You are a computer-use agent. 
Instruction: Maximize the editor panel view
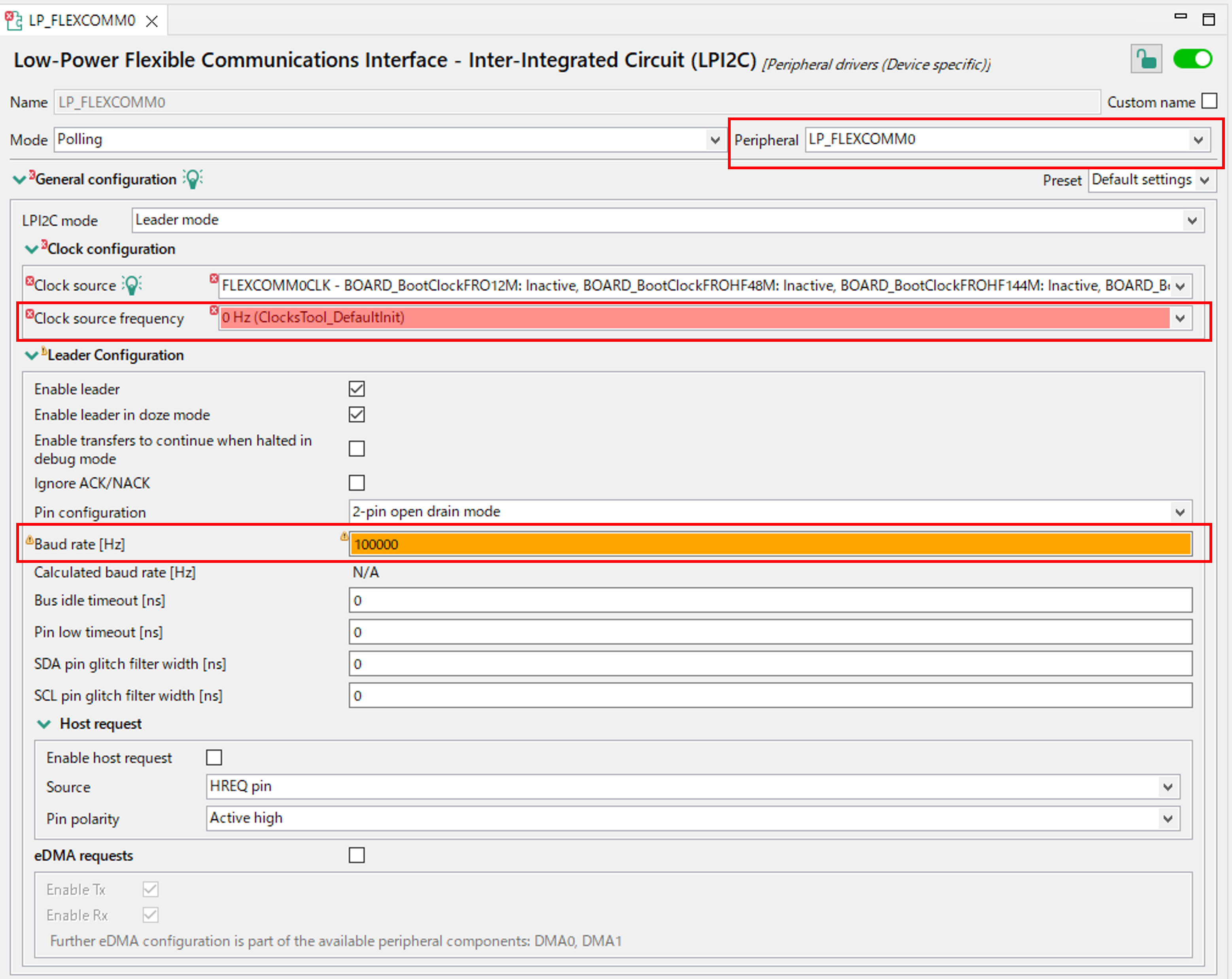pos(1209,19)
